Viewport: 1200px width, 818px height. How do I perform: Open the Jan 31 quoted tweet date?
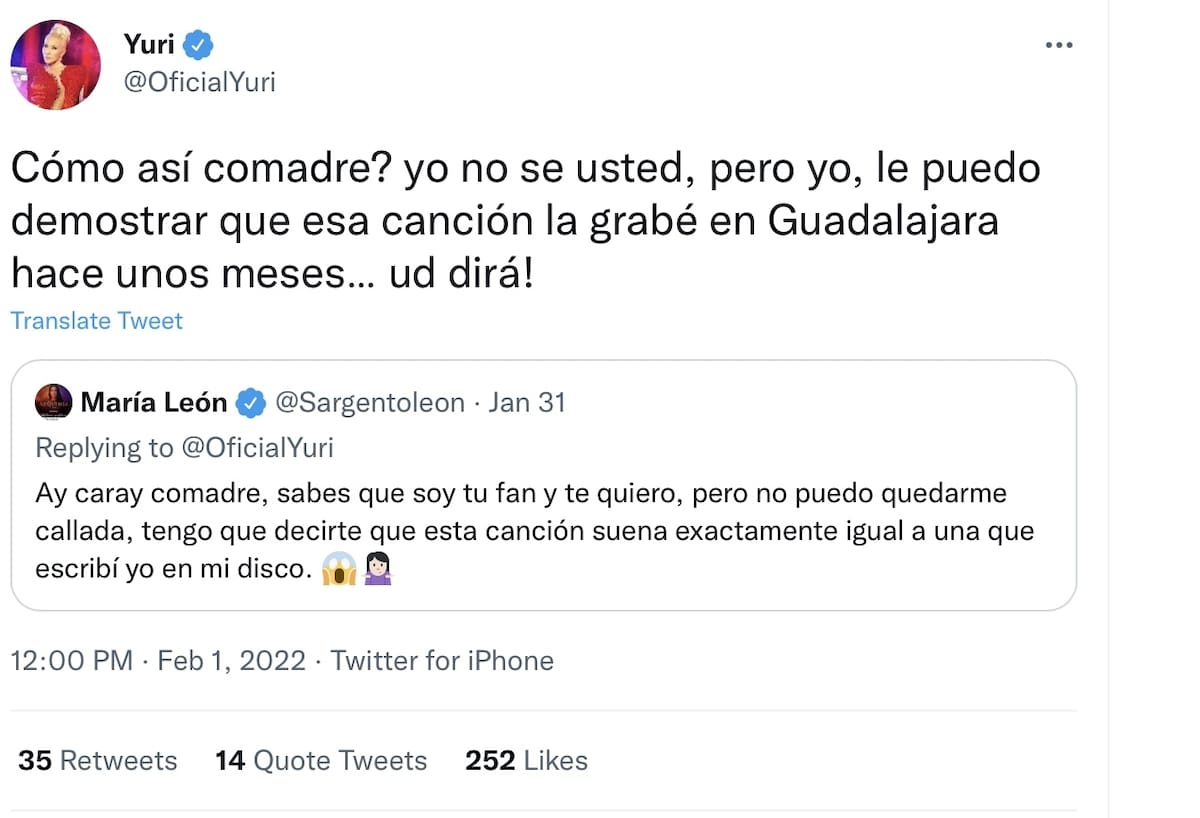coord(526,403)
